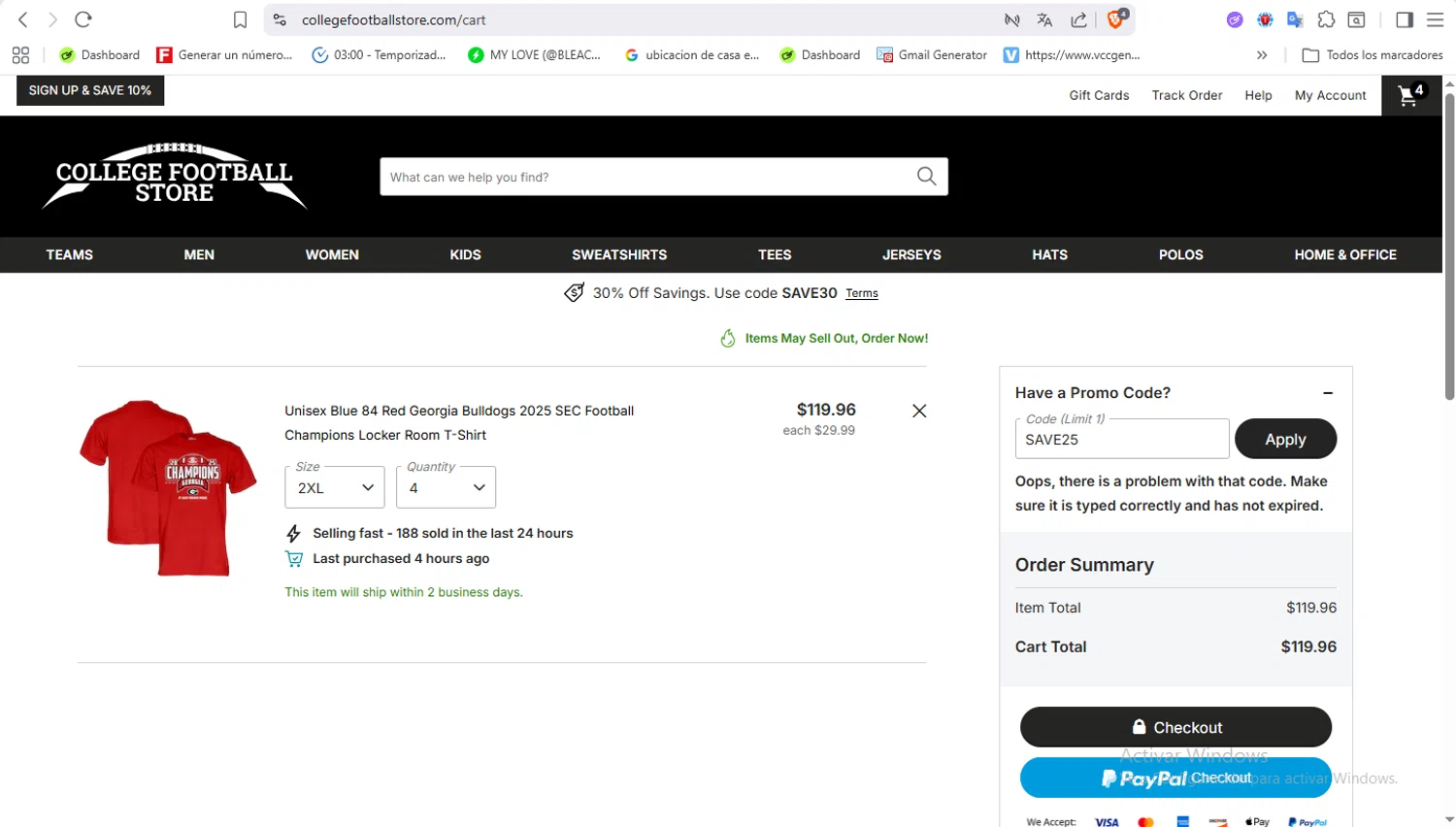
Task: Open the 03:00 Temporizador bookmark
Action: pos(379,55)
